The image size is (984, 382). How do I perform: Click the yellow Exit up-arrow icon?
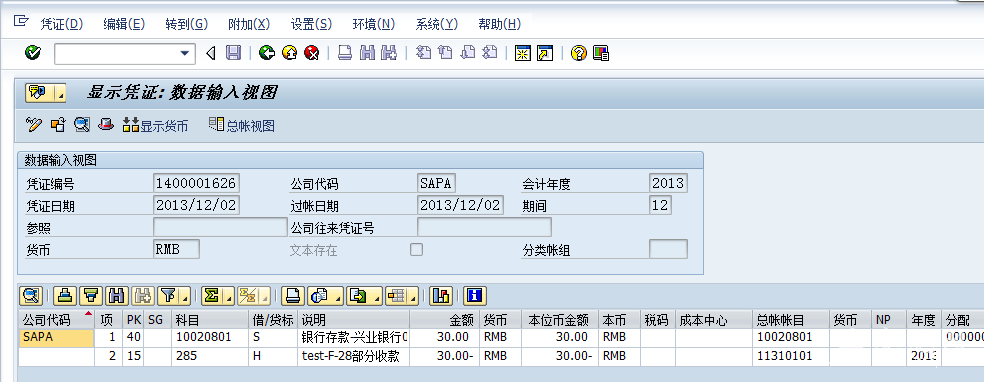(289, 53)
